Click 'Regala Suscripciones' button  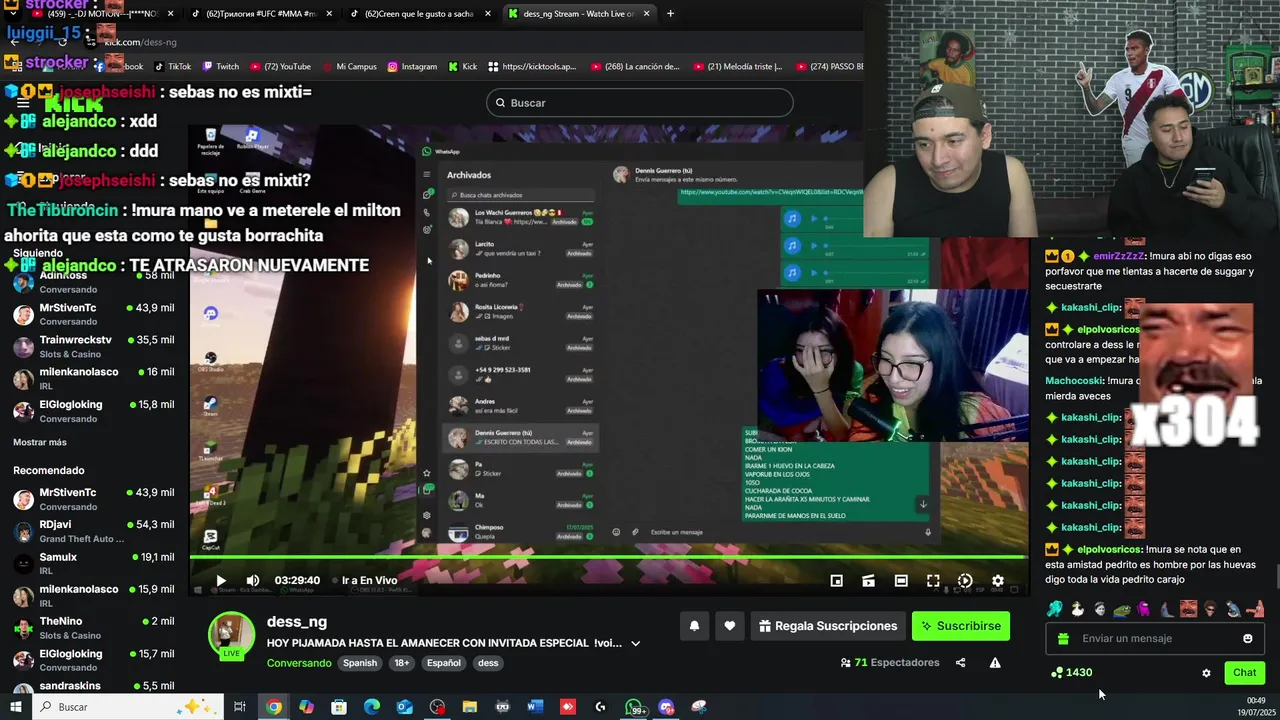pos(828,626)
